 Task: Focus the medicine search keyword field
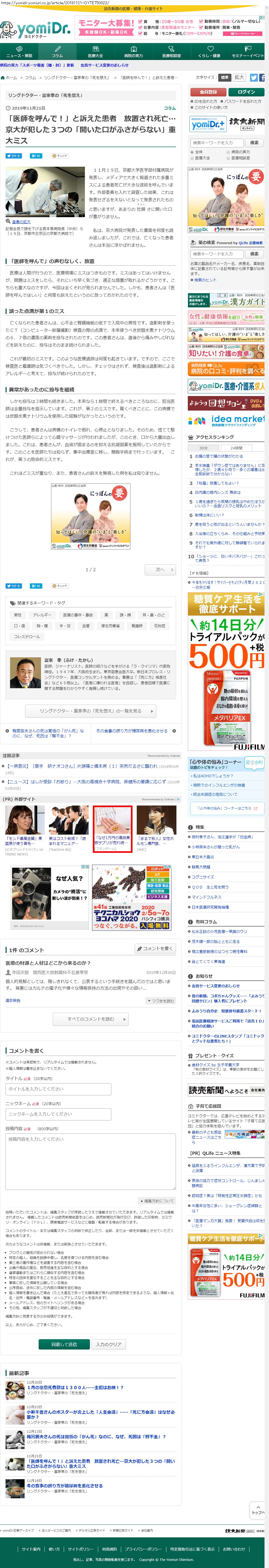[217, 254]
